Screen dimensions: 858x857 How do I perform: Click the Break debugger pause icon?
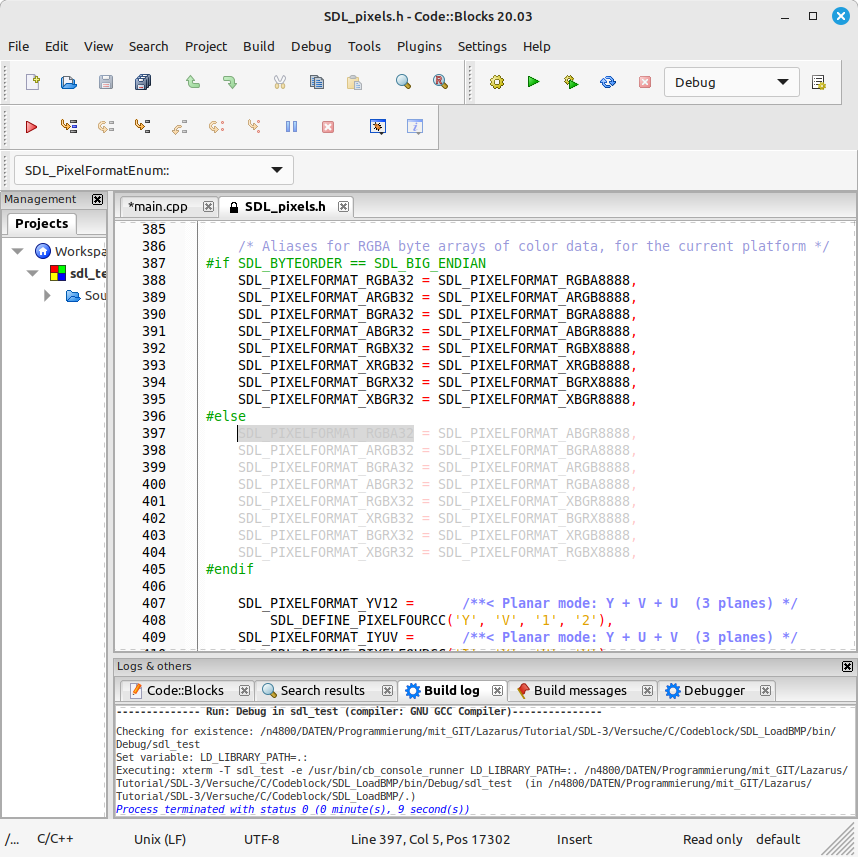291,127
